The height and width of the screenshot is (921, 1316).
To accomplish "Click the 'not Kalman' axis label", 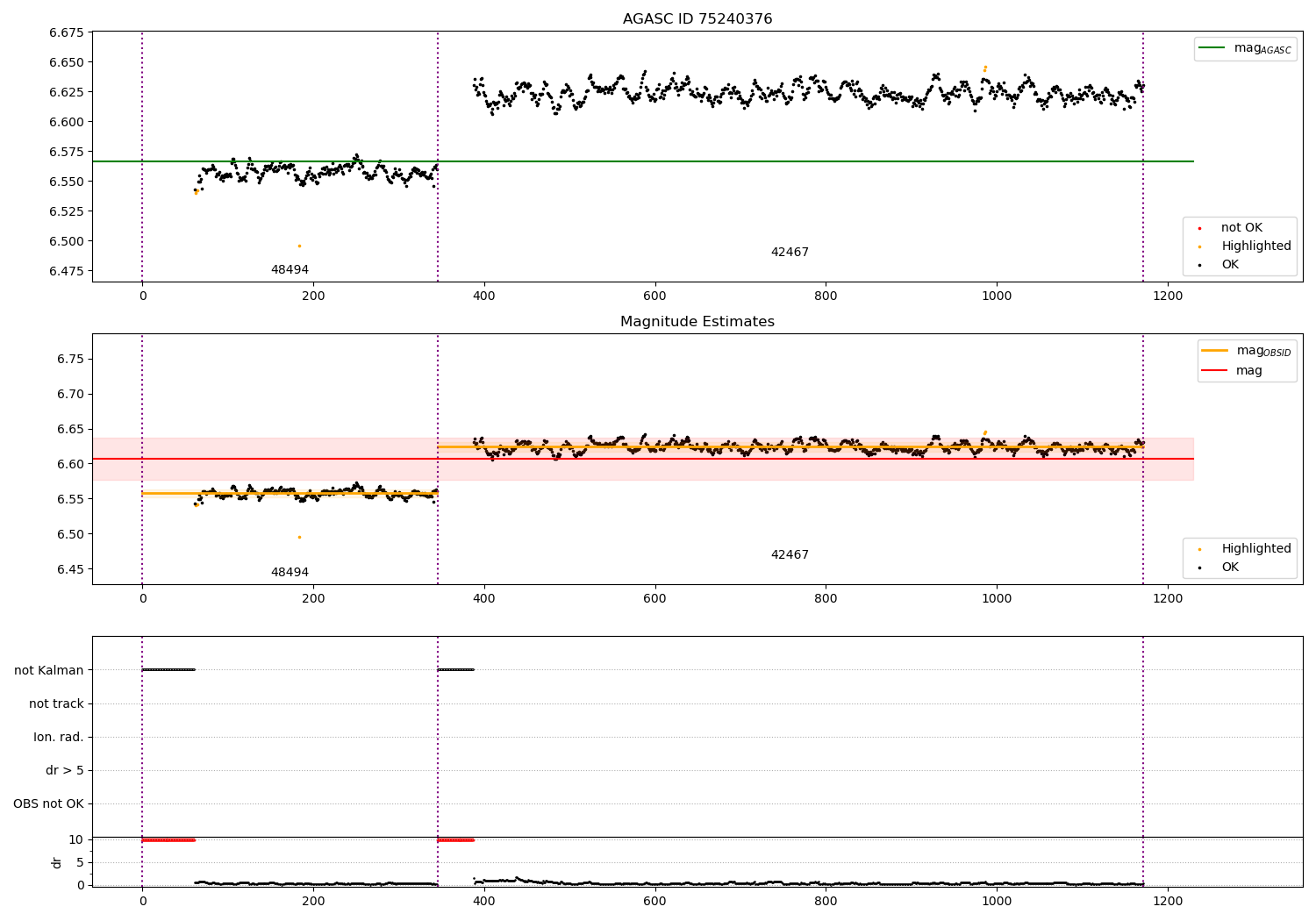I will coord(49,670).
